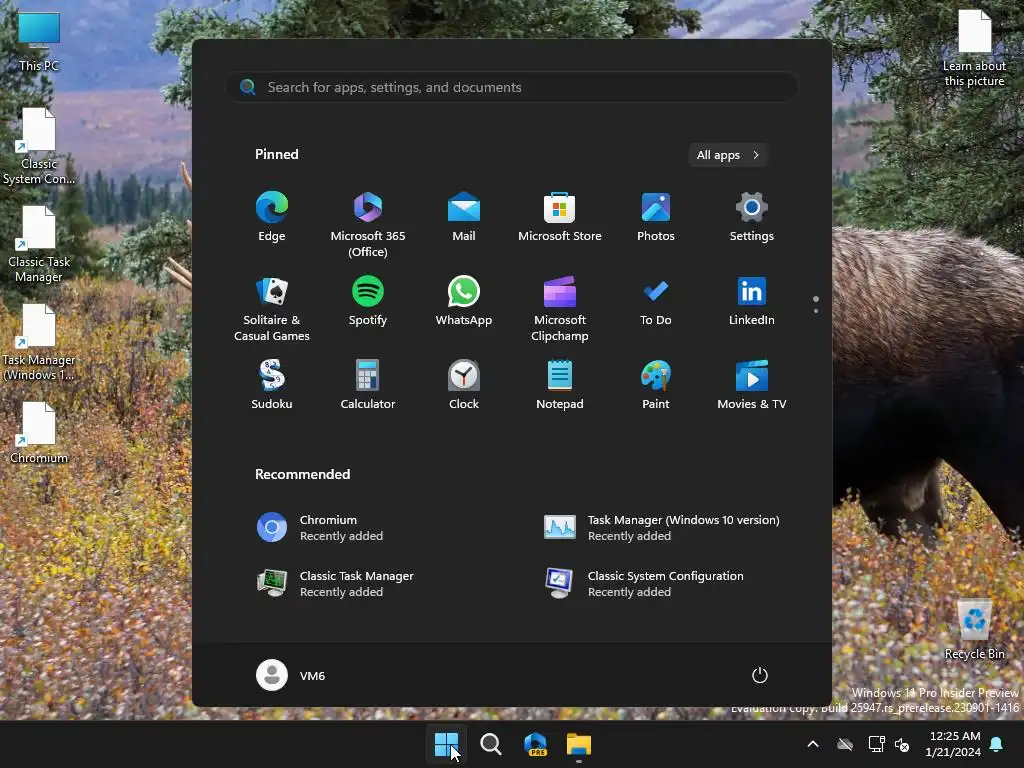Click the power button in Start menu
Screen dimensions: 1024x768
[x=760, y=675]
